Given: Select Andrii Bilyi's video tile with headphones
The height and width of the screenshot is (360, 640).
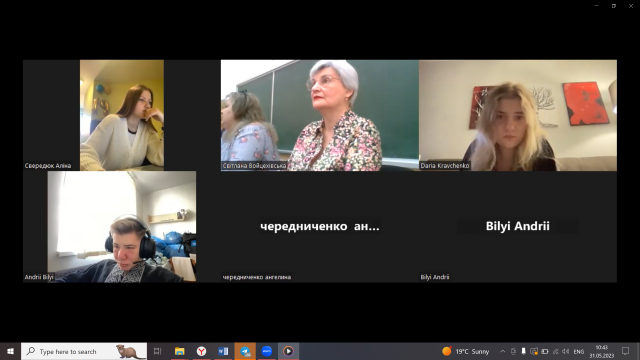Looking at the screenshot, I should 122,227.
